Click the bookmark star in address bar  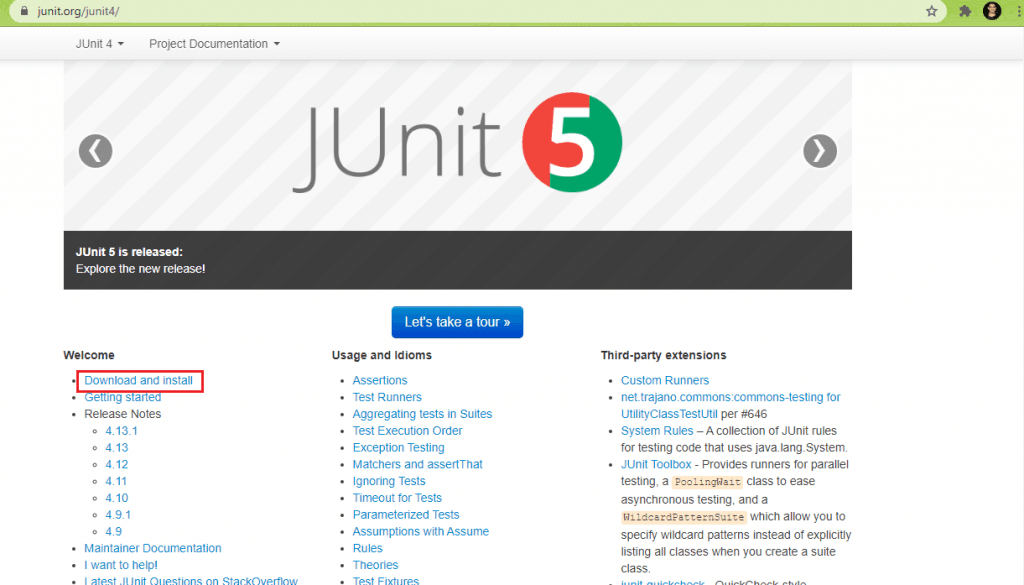(932, 11)
